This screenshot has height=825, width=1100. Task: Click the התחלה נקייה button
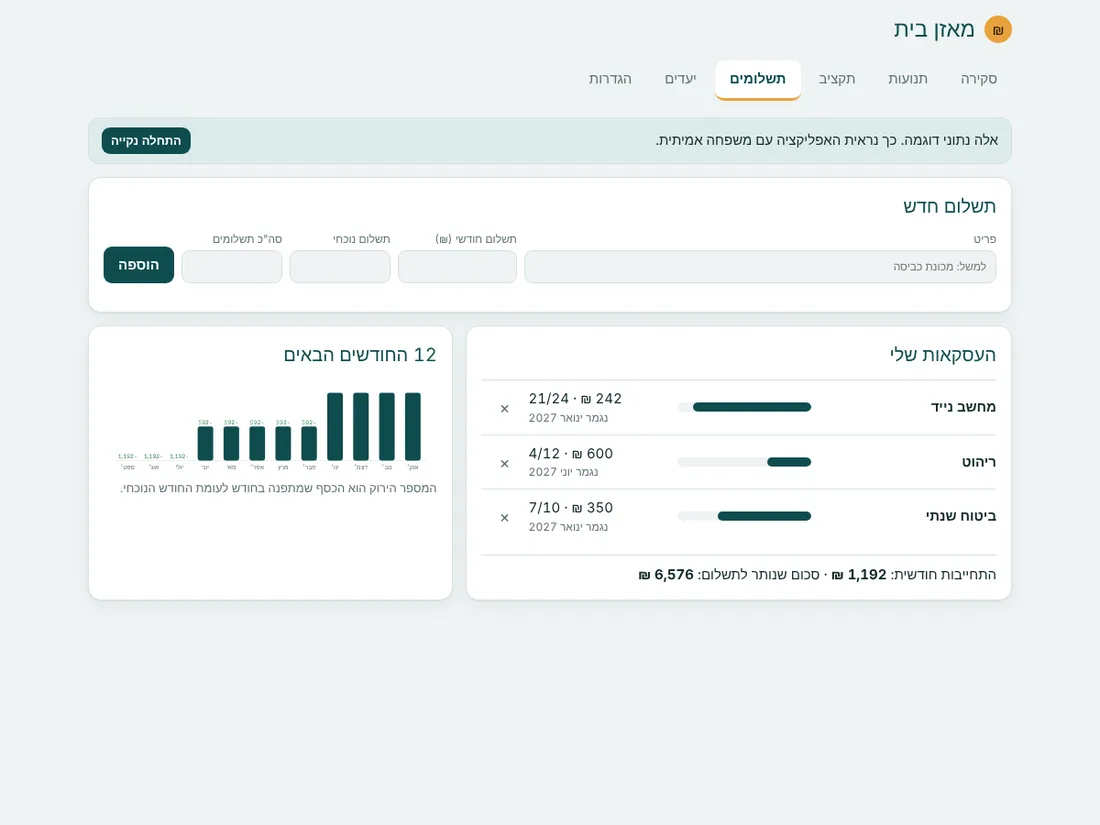(x=146, y=140)
